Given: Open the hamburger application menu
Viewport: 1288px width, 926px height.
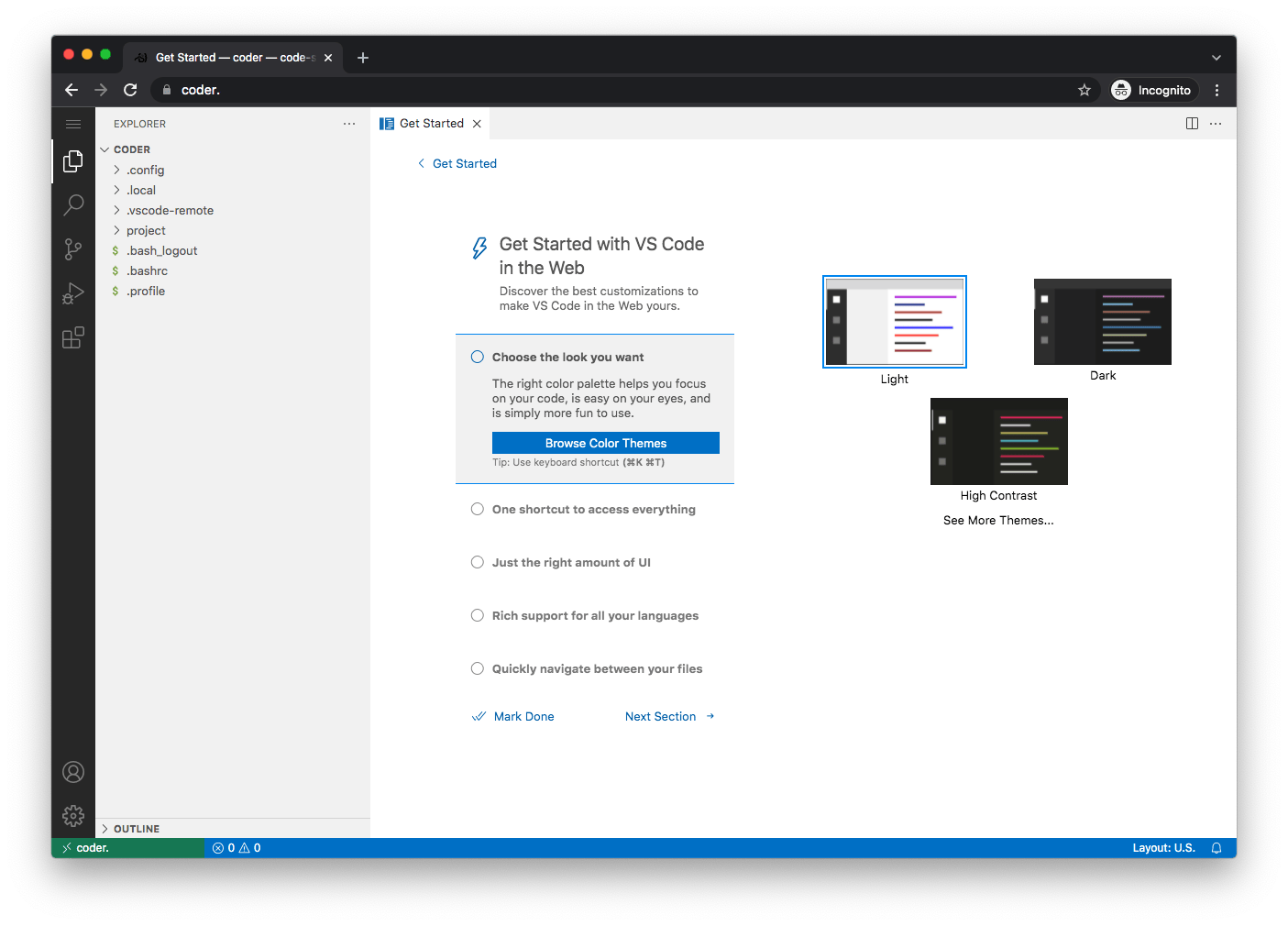Looking at the screenshot, I should (x=73, y=124).
